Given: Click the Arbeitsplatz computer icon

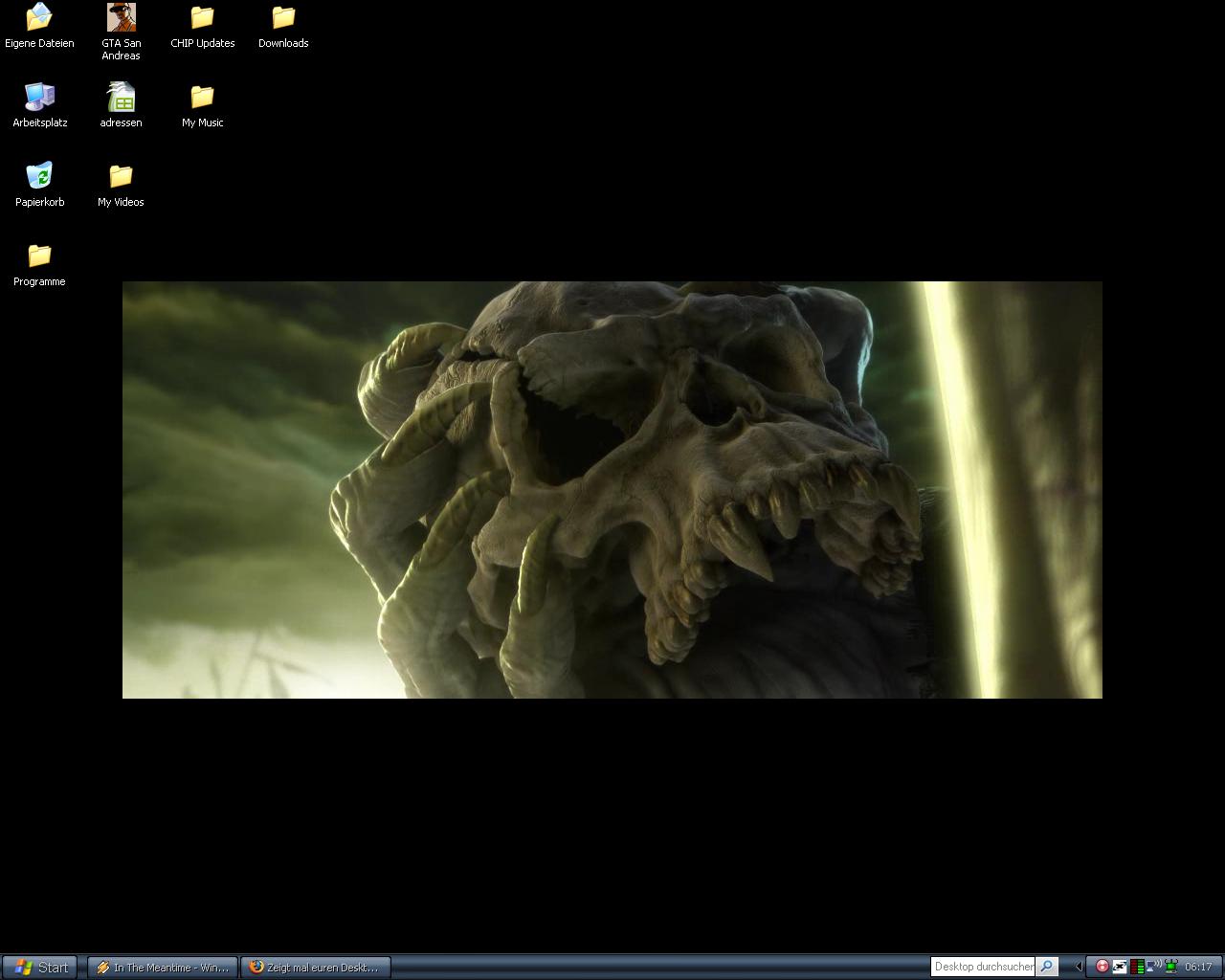Looking at the screenshot, I should pyautogui.click(x=39, y=98).
